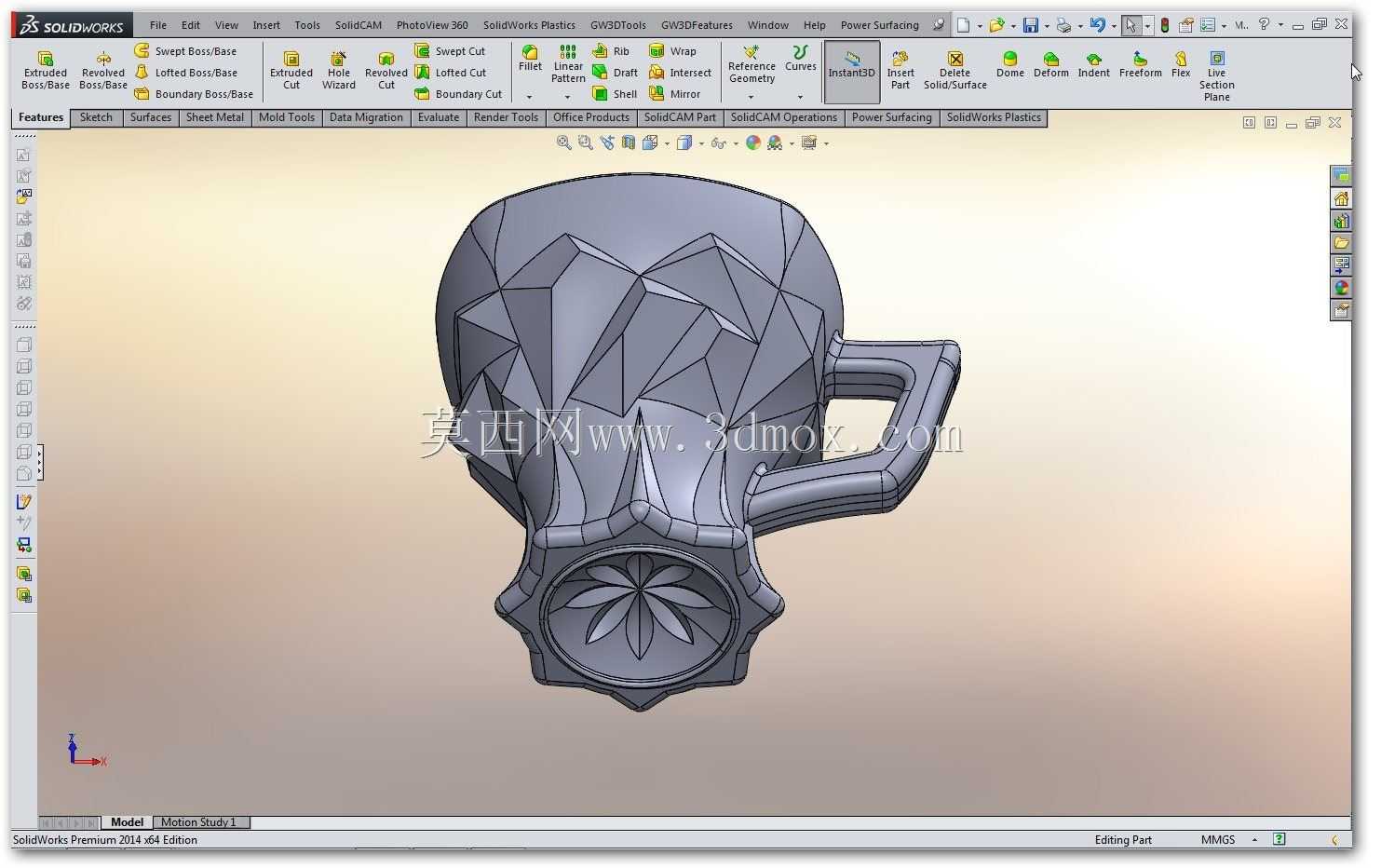Select the Freeform feature

click(1141, 65)
